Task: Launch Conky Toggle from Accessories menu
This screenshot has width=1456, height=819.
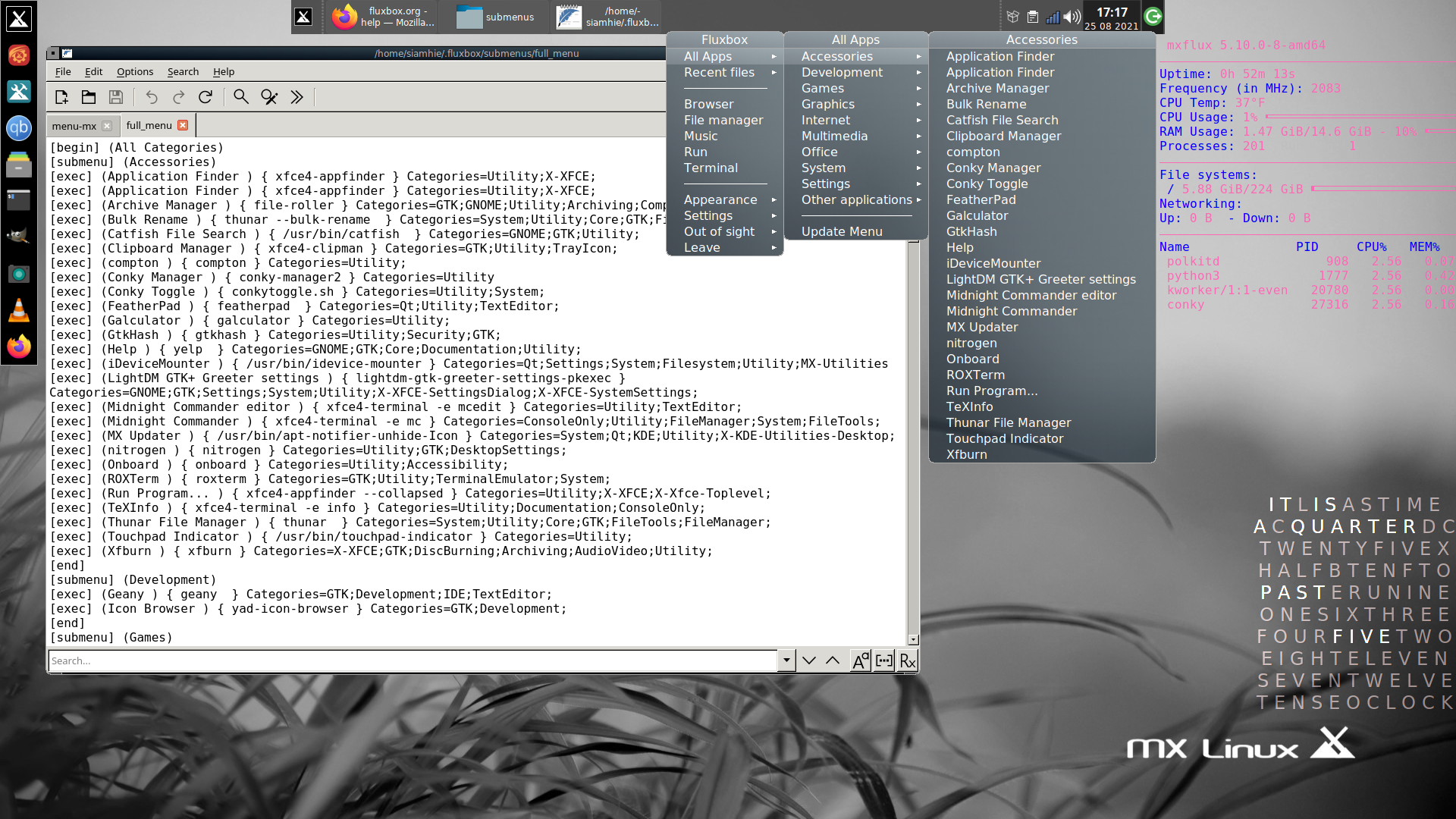Action: pos(1042,184)
